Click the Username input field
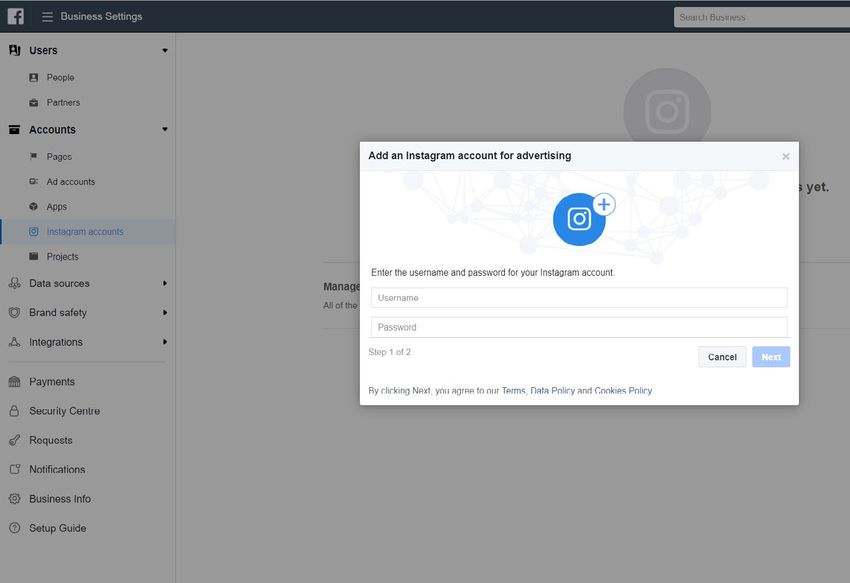The image size is (850, 583). click(579, 298)
